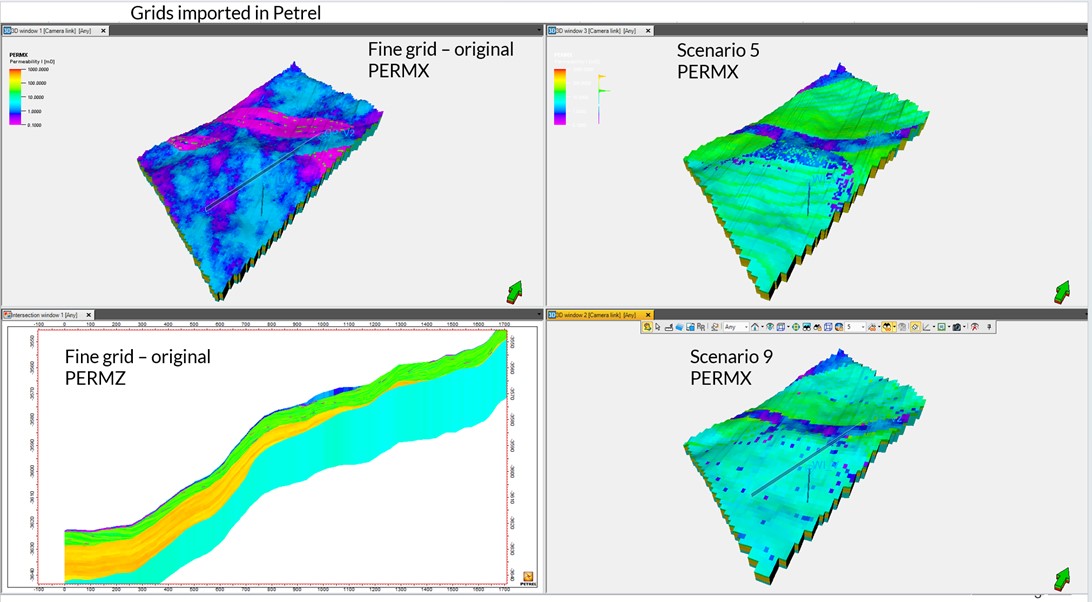The image size is (1092, 602).
Task: Click the green north arrow in Scenario 9 window
Action: pyautogui.click(x=1062, y=578)
